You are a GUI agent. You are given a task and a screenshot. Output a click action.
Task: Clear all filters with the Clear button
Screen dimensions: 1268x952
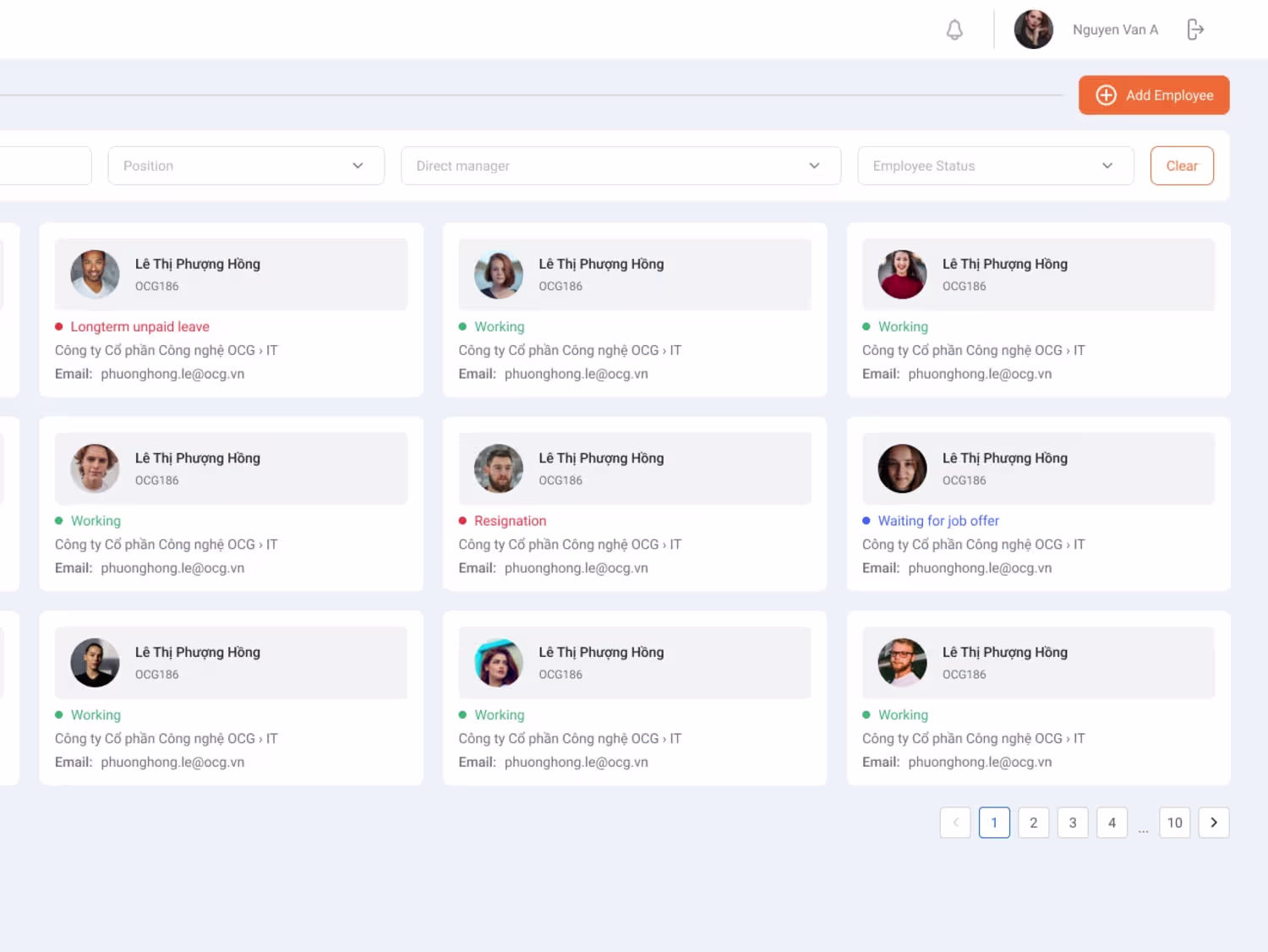click(1182, 166)
